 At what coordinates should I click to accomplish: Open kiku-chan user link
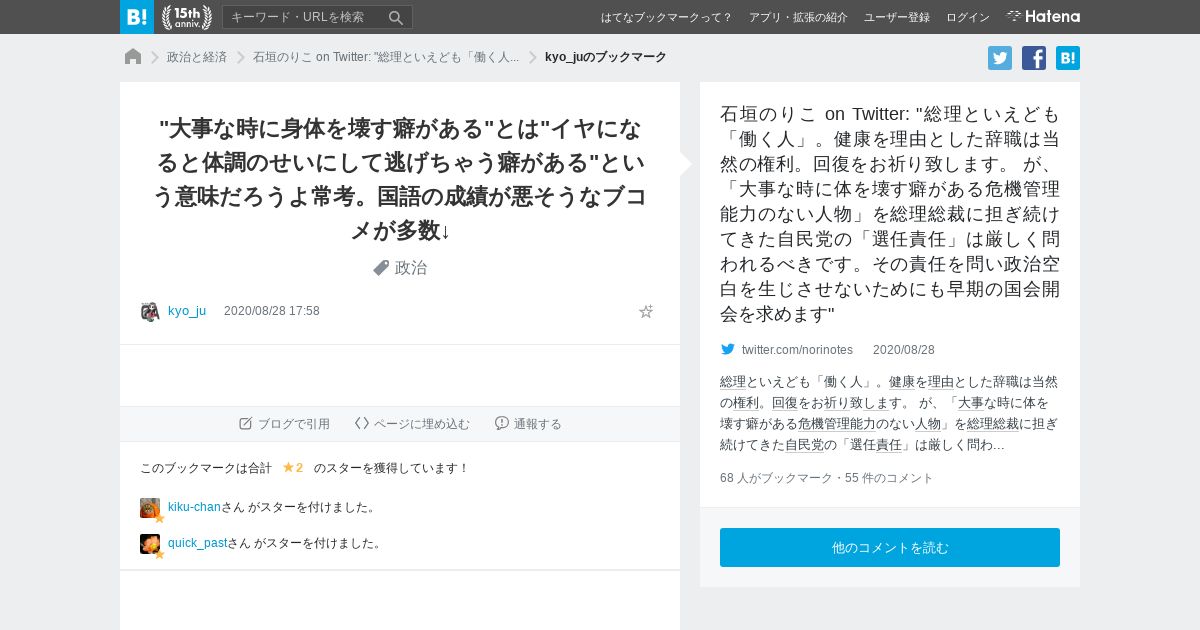[194, 507]
